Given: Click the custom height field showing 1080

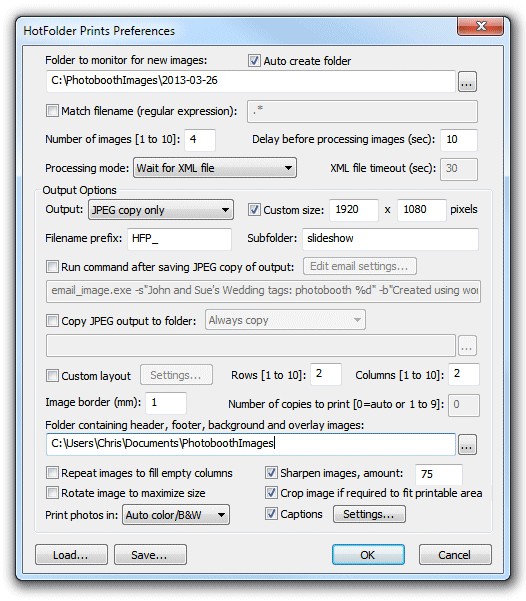Looking at the screenshot, I should (x=421, y=210).
